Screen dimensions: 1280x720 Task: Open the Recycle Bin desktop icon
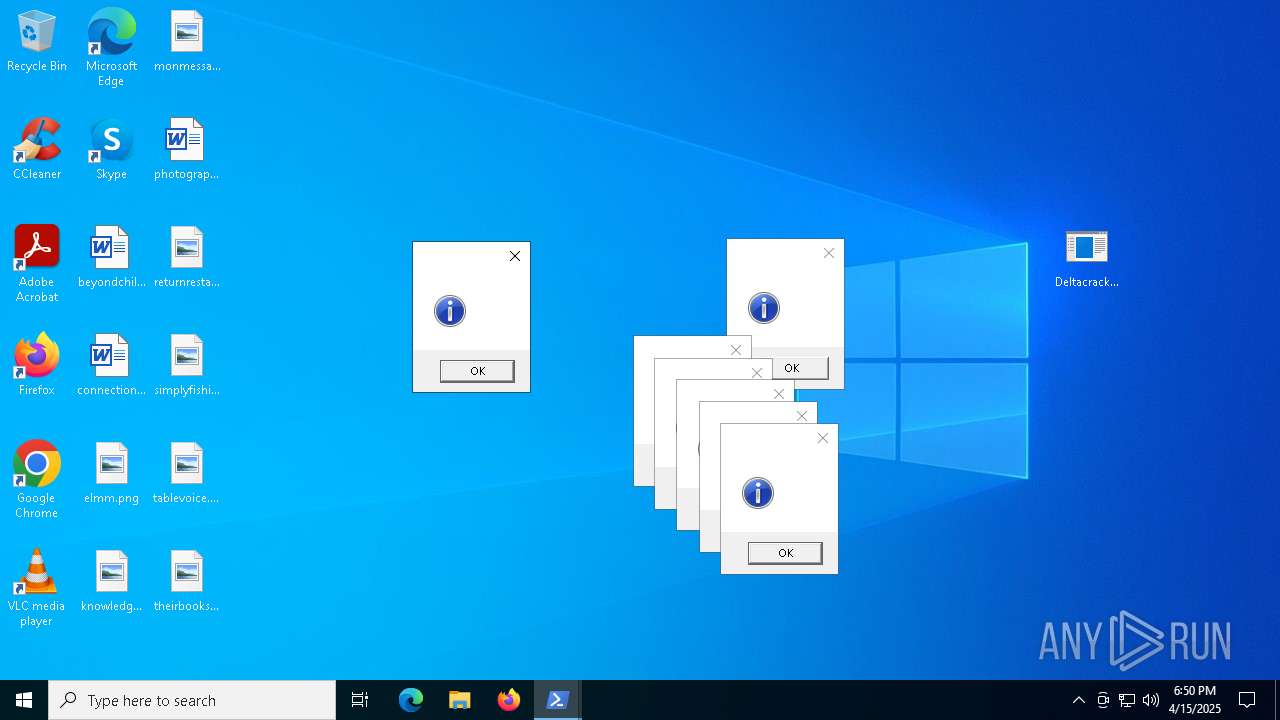coord(37,42)
